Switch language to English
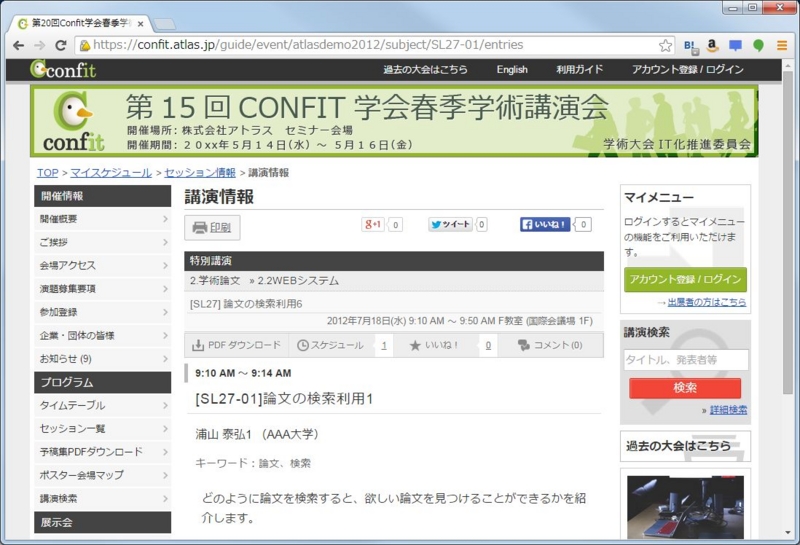 [512, 69]
